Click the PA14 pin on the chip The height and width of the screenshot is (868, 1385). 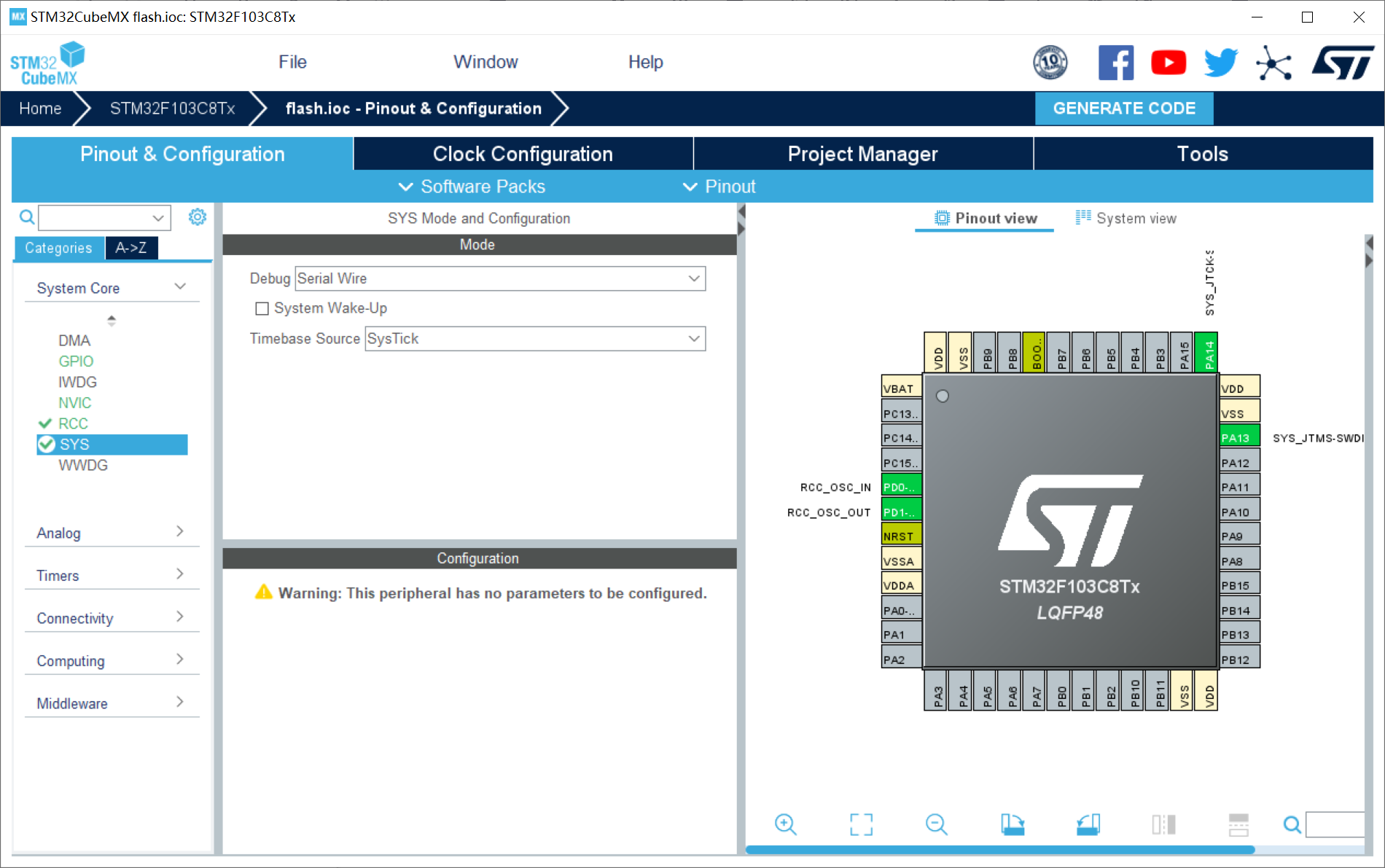click(x=1207, y=352)
